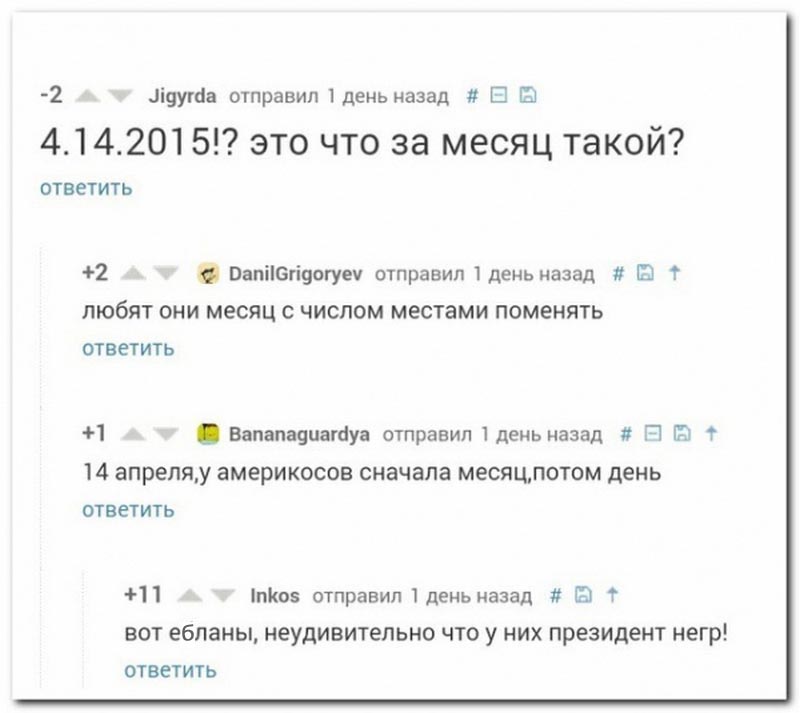Upvote DanilGrigoryev's comment
This screenshot has height=713, width=800.
click(x=133, y=272)
